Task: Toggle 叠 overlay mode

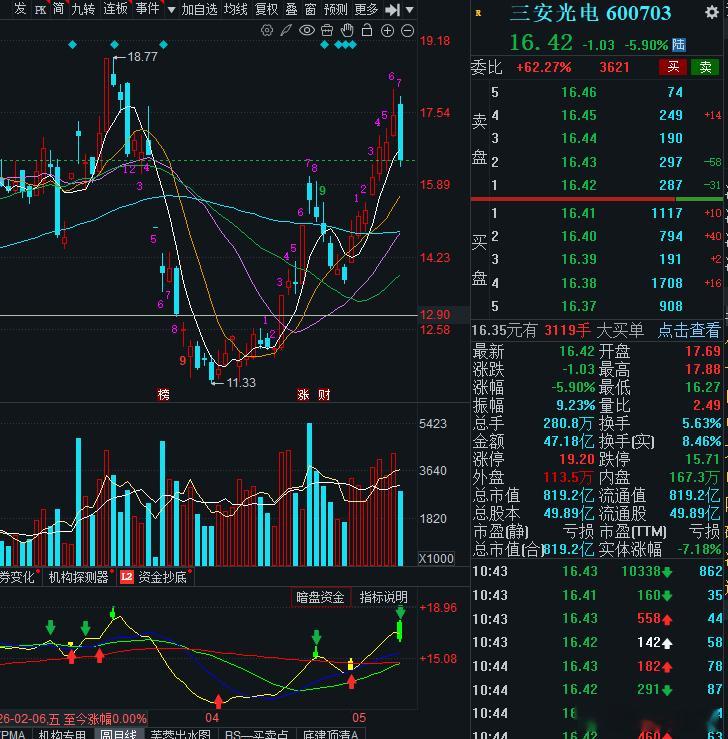Action: [292, 9]
